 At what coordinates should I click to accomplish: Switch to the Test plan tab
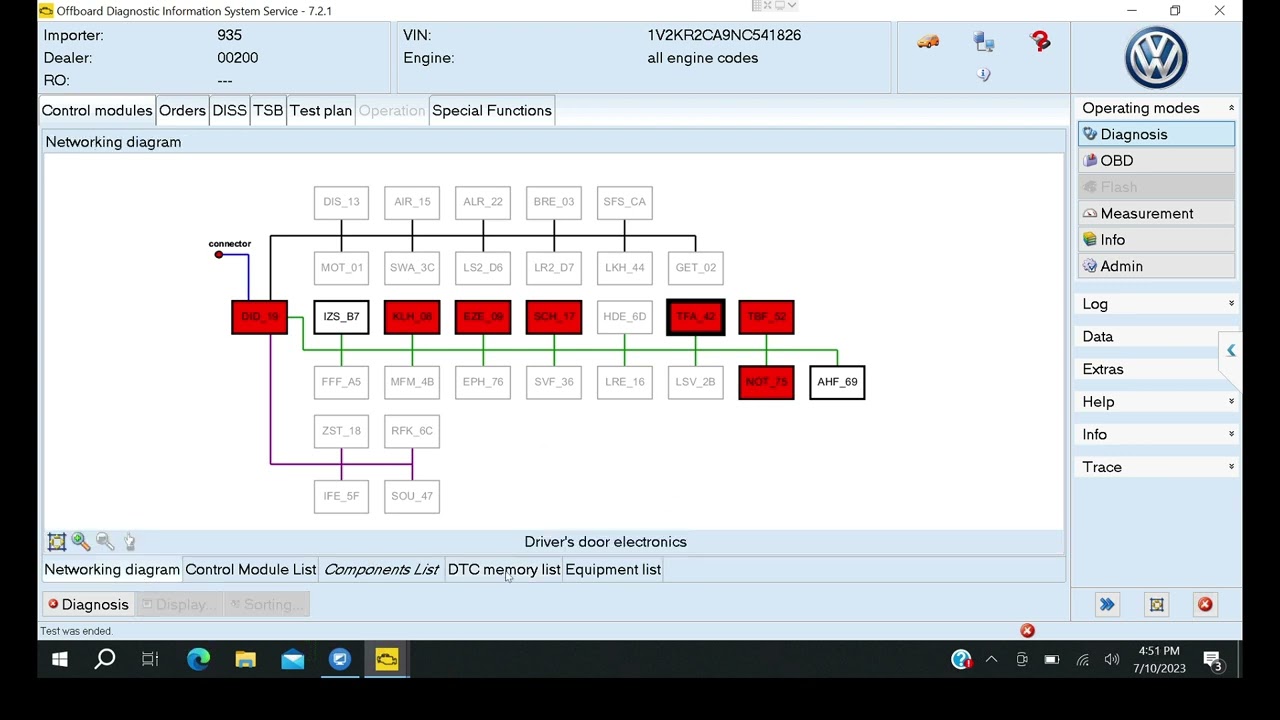pos(321,110)
